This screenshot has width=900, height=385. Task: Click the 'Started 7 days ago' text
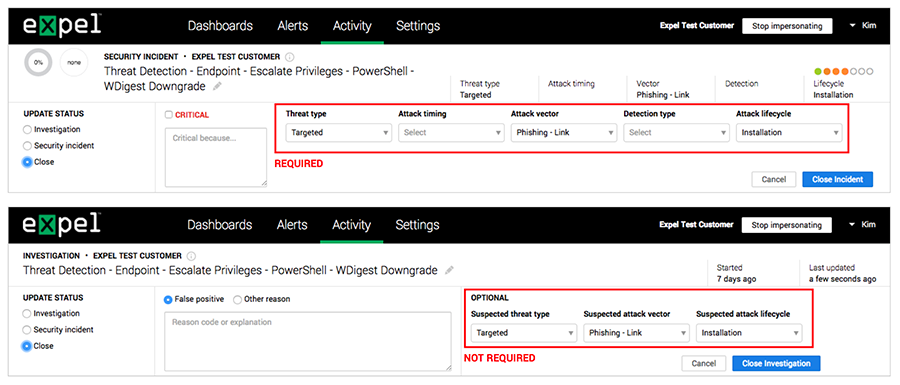tap(736, 273)
